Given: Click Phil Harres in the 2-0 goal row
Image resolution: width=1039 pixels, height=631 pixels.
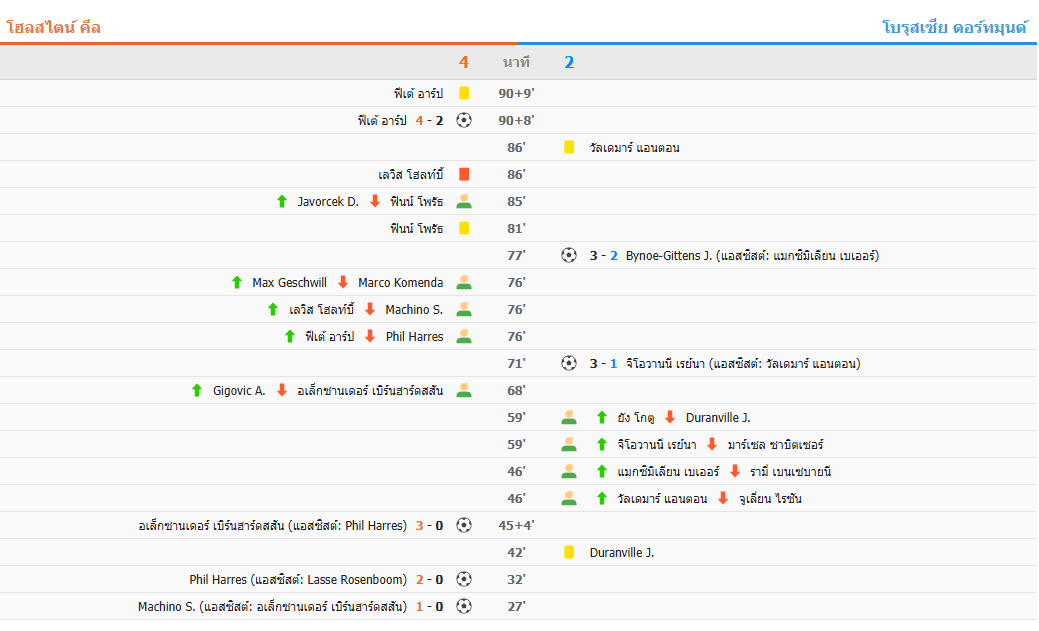Looking at the screenshot, I should coord(218,579).
